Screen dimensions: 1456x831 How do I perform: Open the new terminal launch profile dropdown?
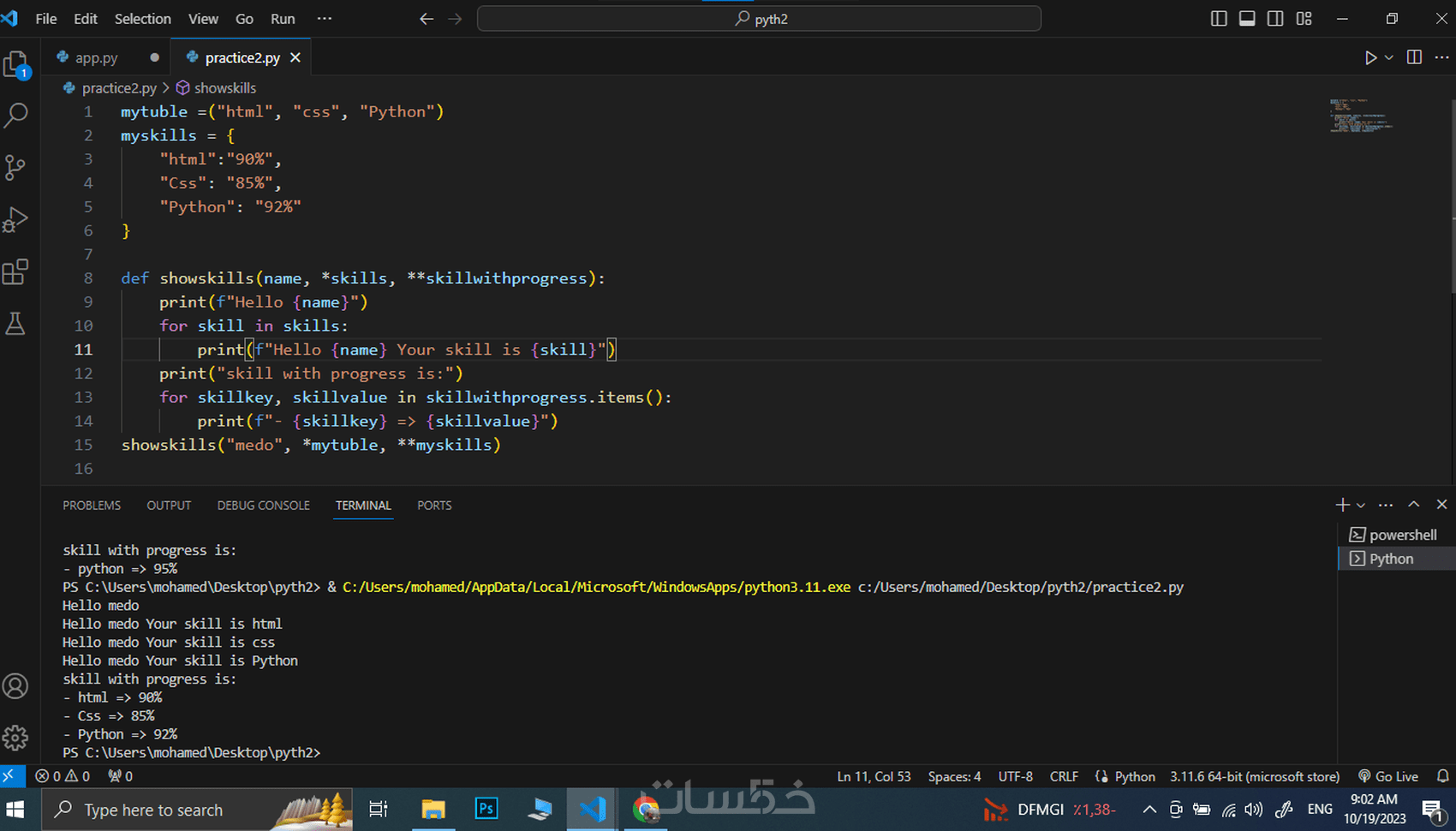pyautogui.click(x=1361, y=505)
